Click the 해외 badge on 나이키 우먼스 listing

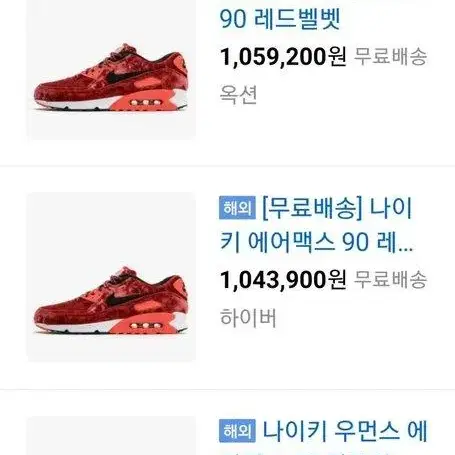pos(237,431)
